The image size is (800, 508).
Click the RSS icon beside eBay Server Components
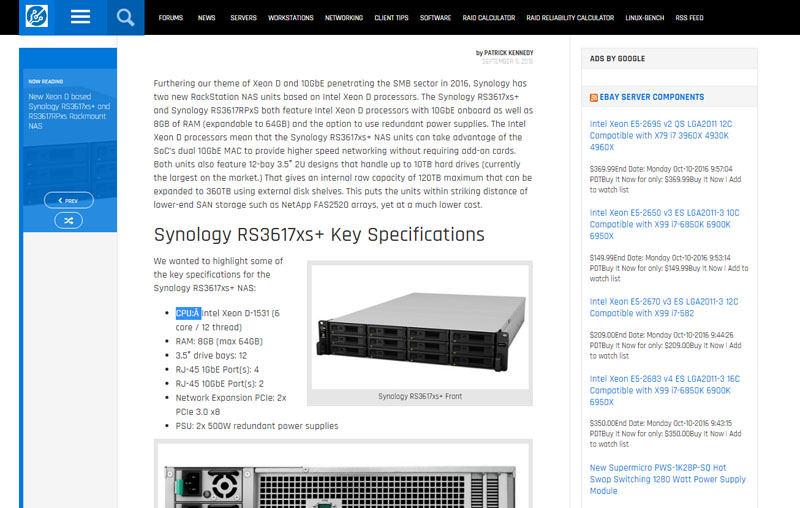(x=593, y=97)
